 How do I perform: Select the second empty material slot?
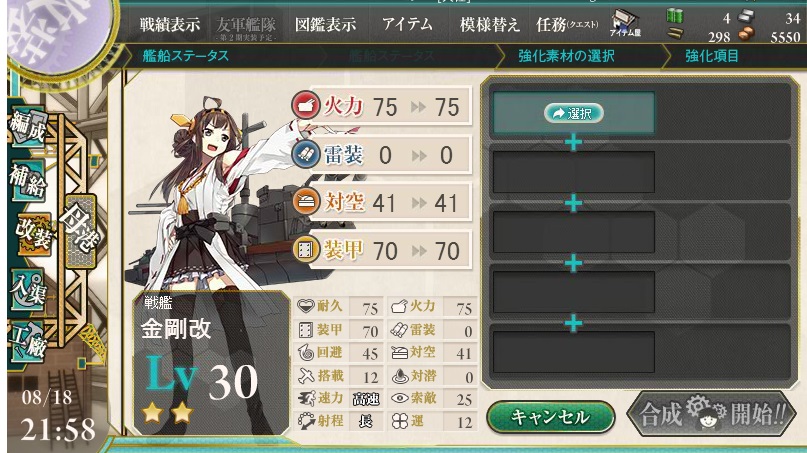click(x=573, y=172)
